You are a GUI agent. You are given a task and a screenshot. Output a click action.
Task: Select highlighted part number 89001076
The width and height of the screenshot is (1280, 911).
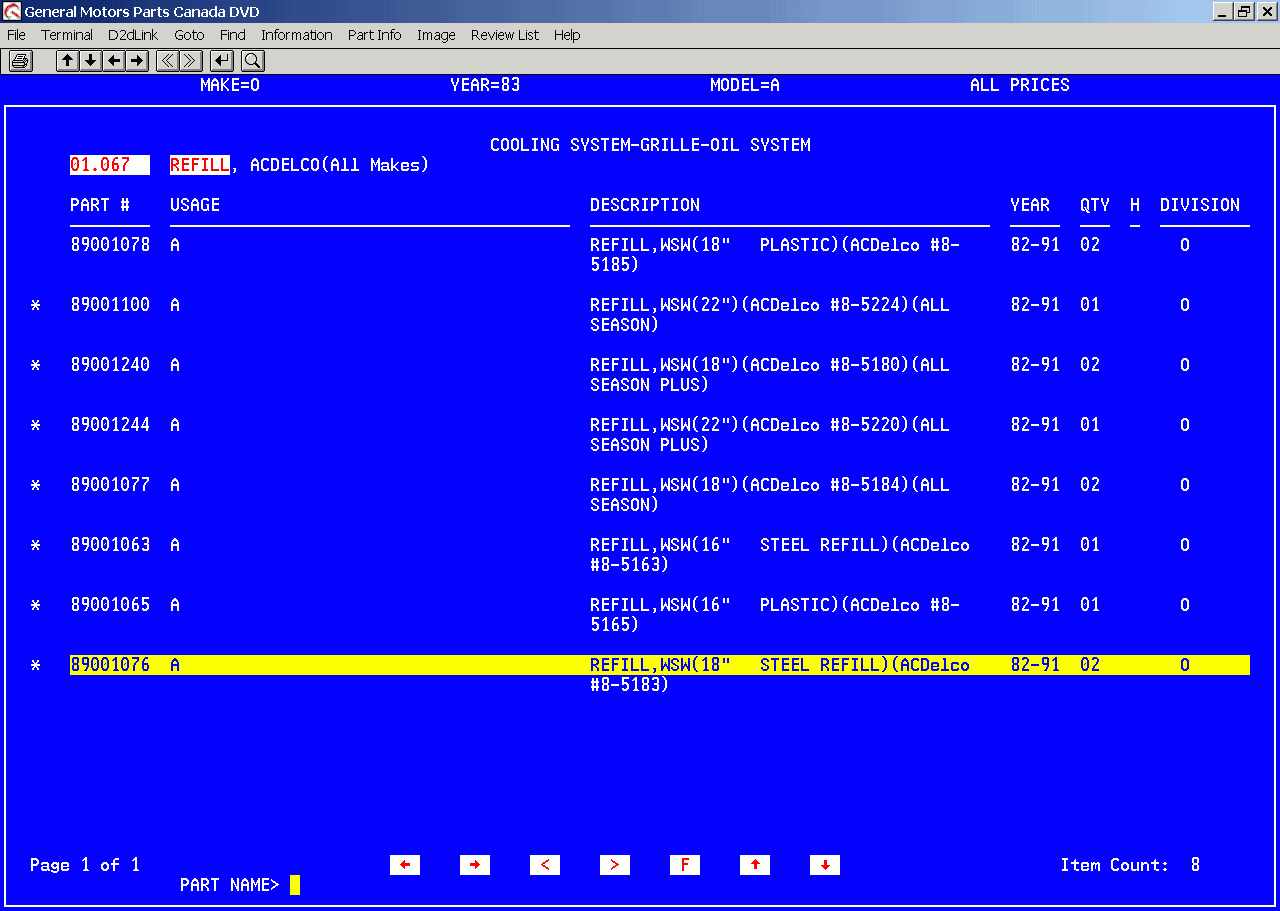[110, 665]
